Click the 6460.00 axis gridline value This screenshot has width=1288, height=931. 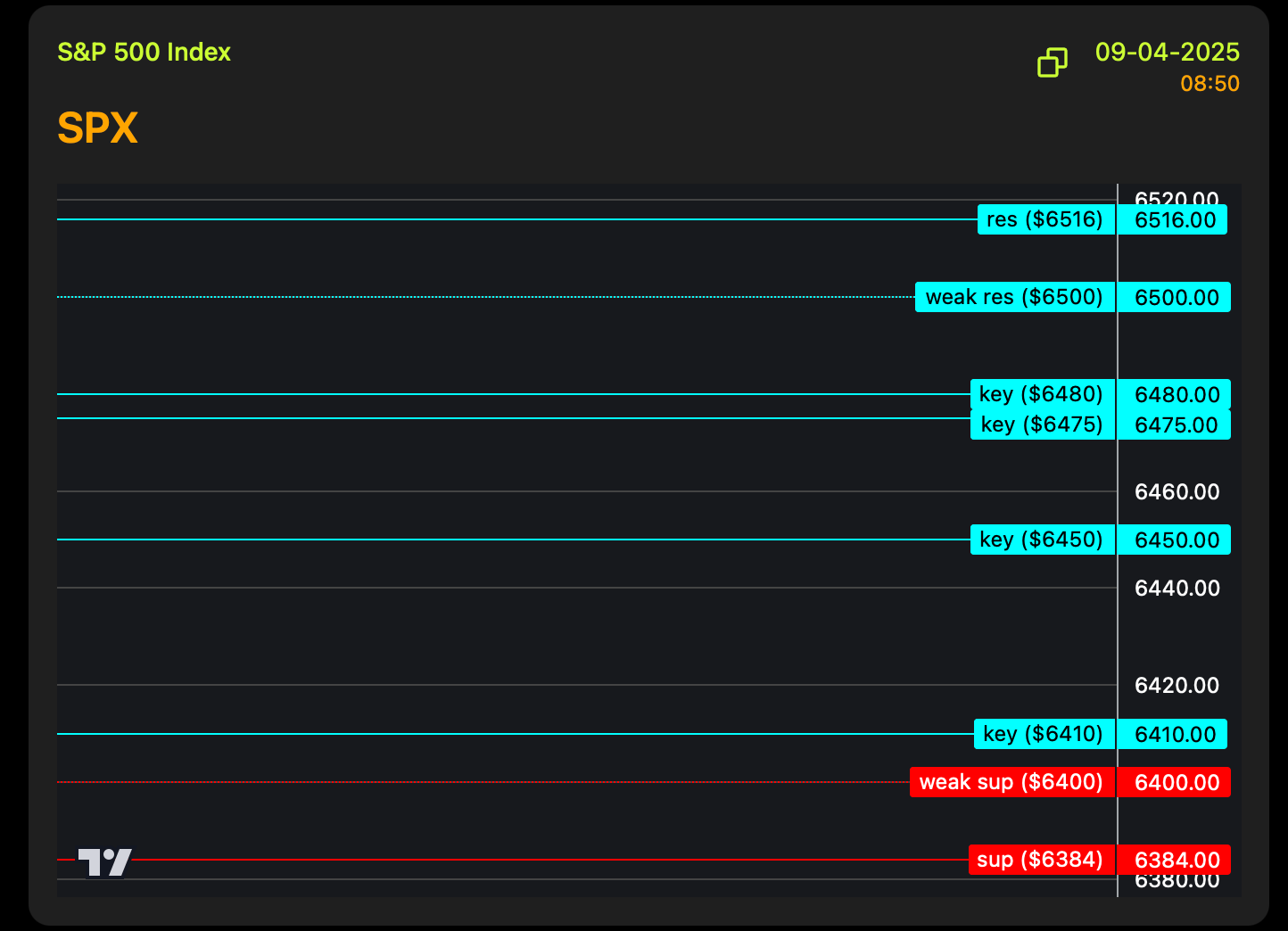(x=1177, y=491)
